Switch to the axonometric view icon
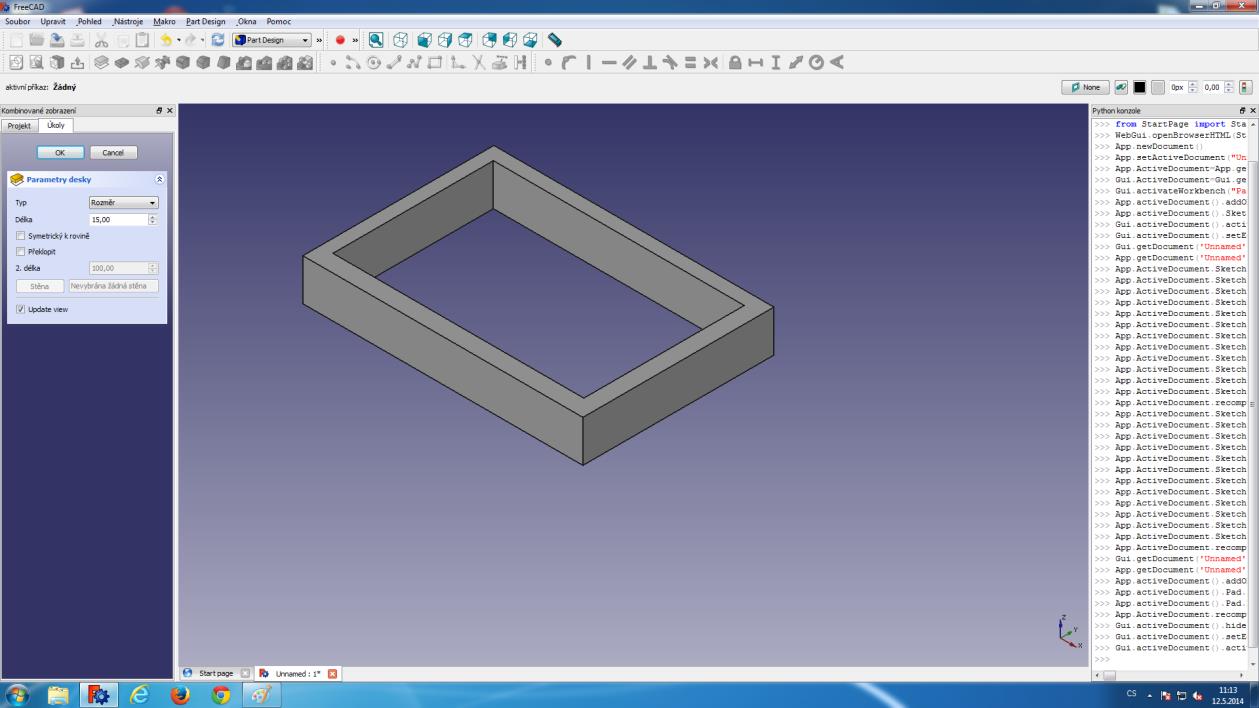The image size is (1259, 708). point(400,40)
